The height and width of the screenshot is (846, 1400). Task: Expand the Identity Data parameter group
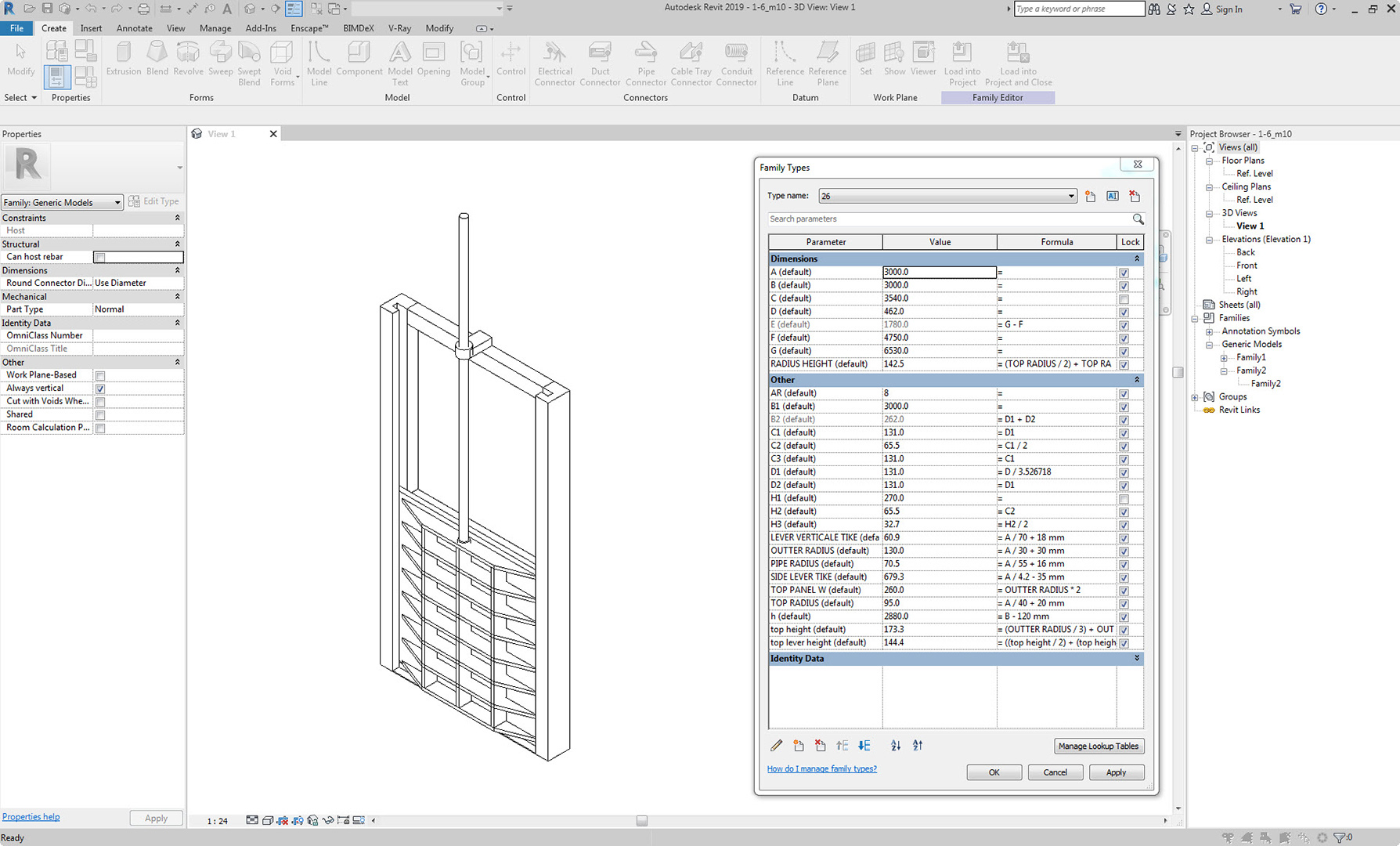tap(1136, 659)
